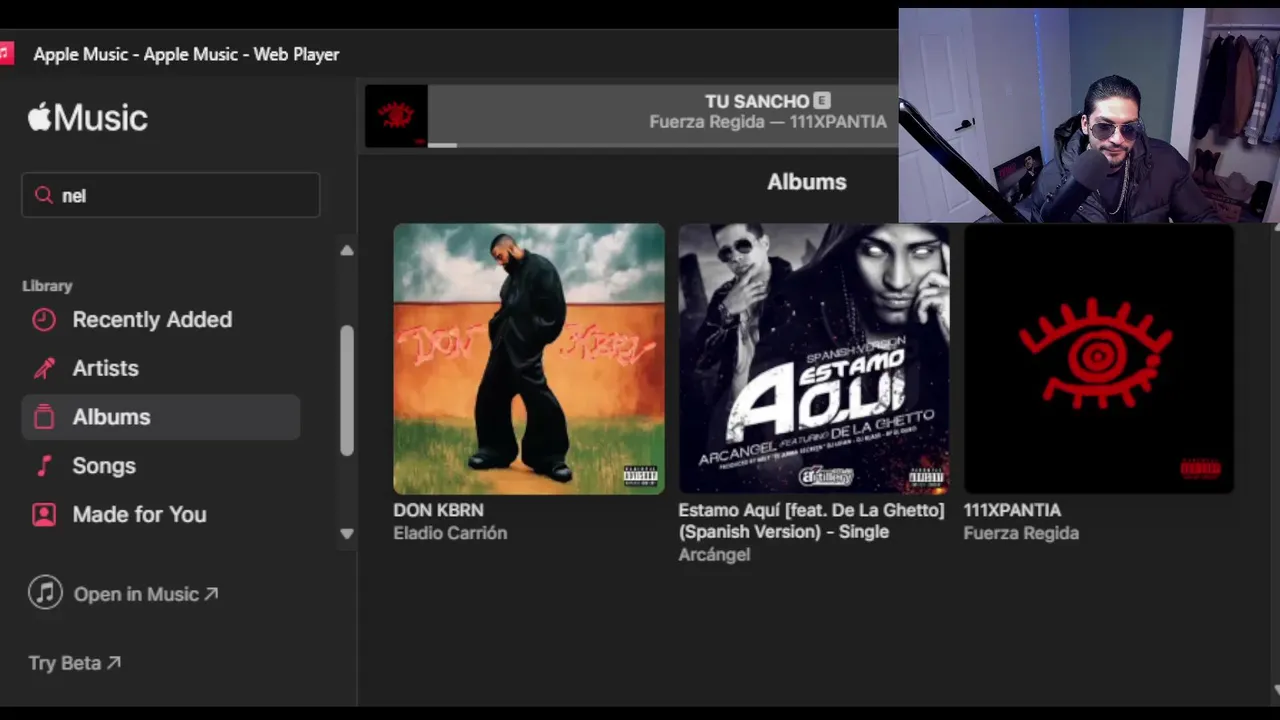This screenshot has height=720, width=1280.
Task: Click the Library section label
Action: pos(47,286)
